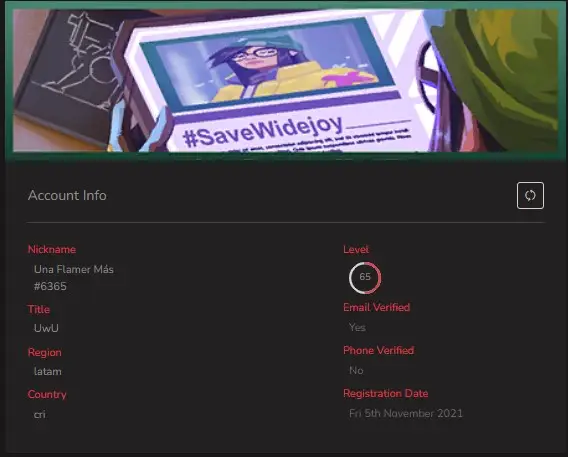Click the Country label
Image resolution: width=568 pixels, height=457 pixels.
pos(47,394)
